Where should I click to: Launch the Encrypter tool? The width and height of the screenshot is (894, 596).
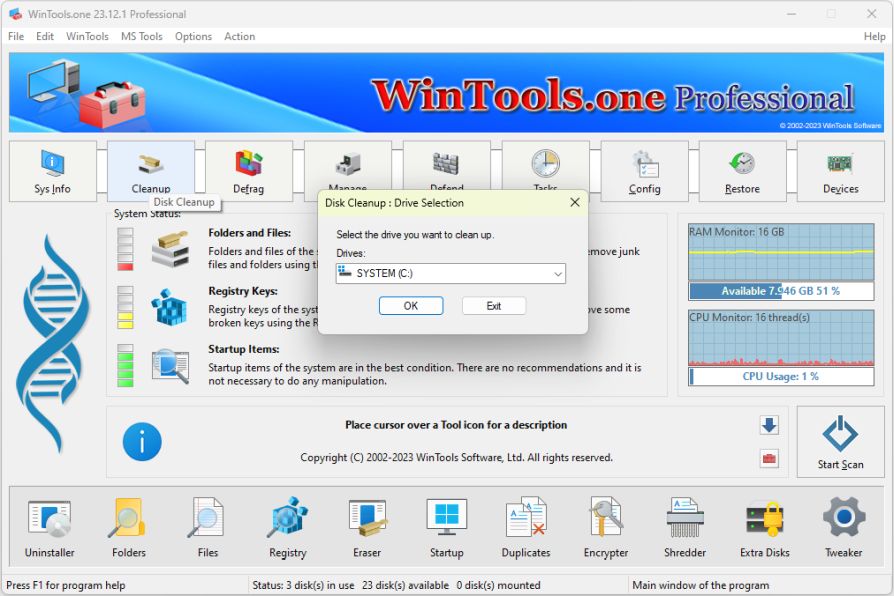[606, 527]
